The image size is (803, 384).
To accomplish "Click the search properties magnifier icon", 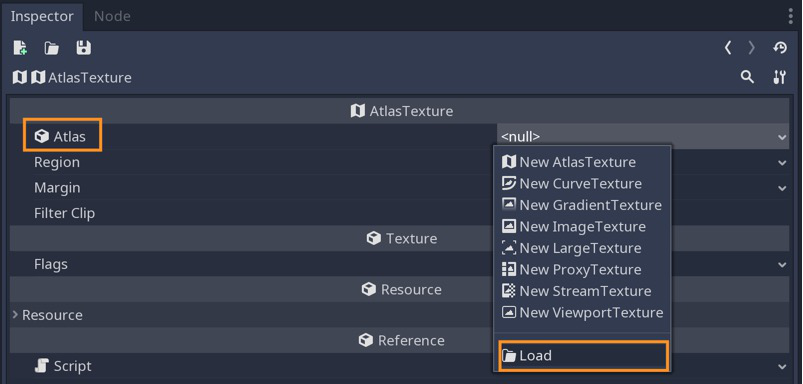I will 747,77.
